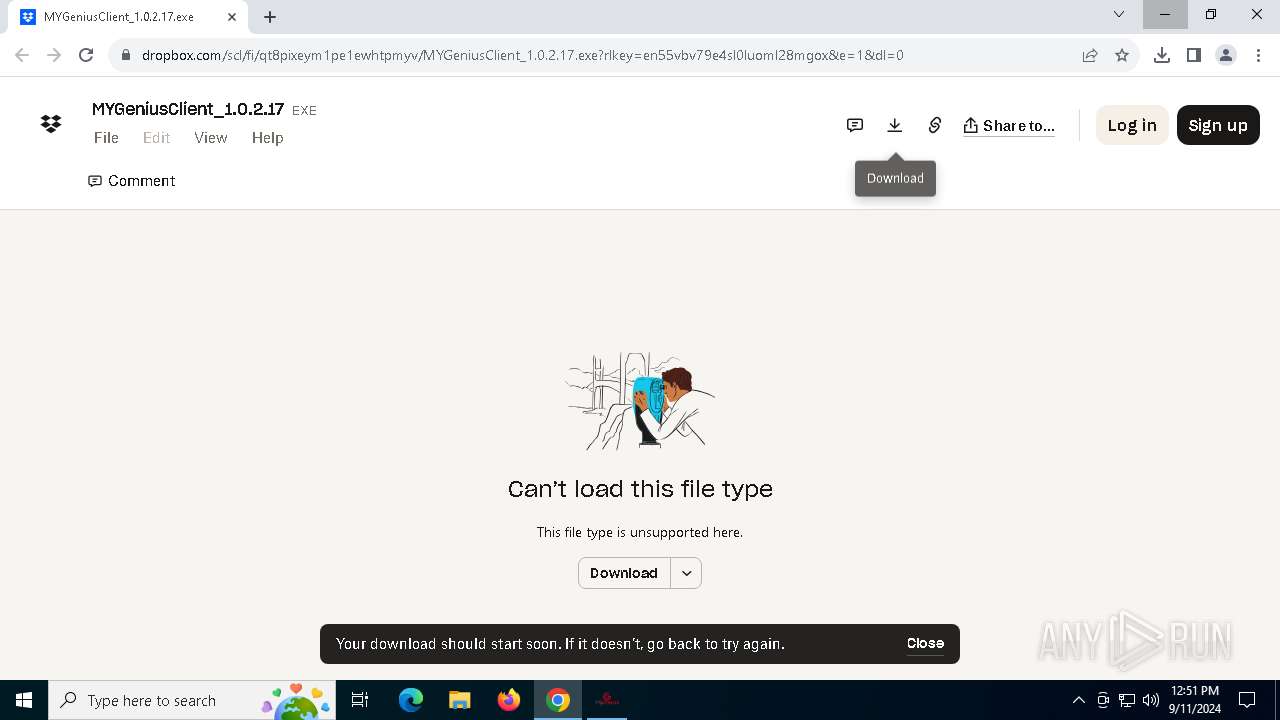
Task: Open the Chrome profile avatar
Action: click(x=1226, y=55)
